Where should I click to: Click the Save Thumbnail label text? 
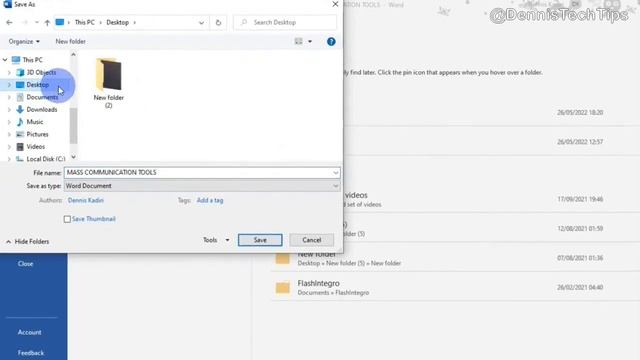click(93, 219)
